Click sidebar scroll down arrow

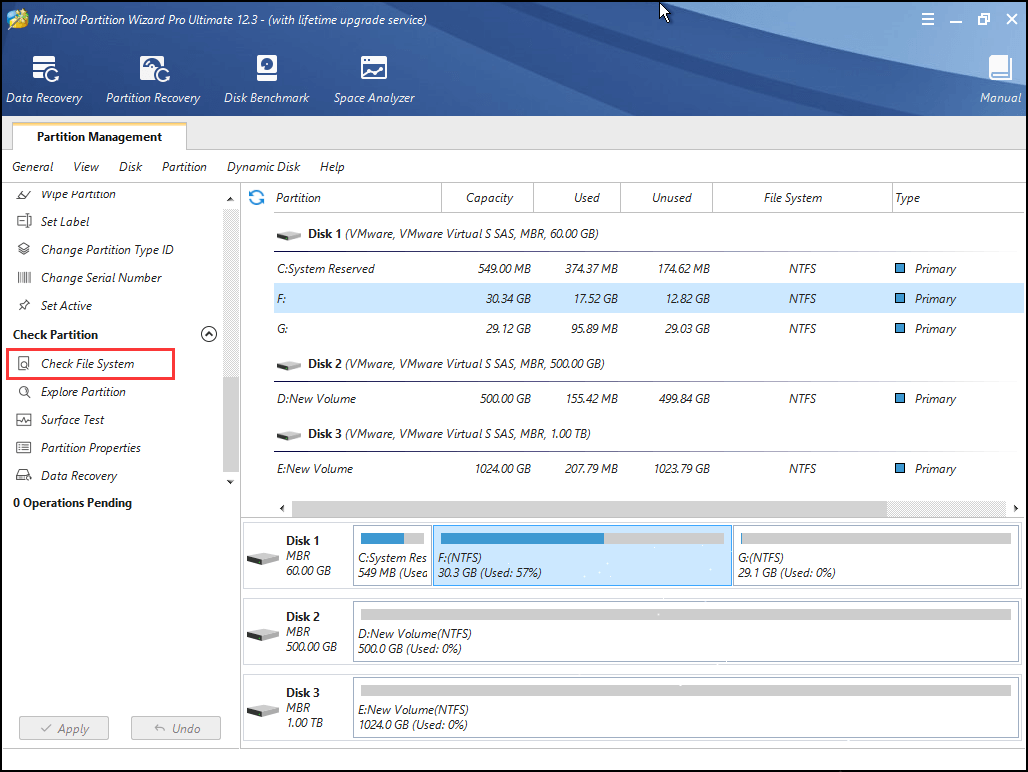point(230,482)
